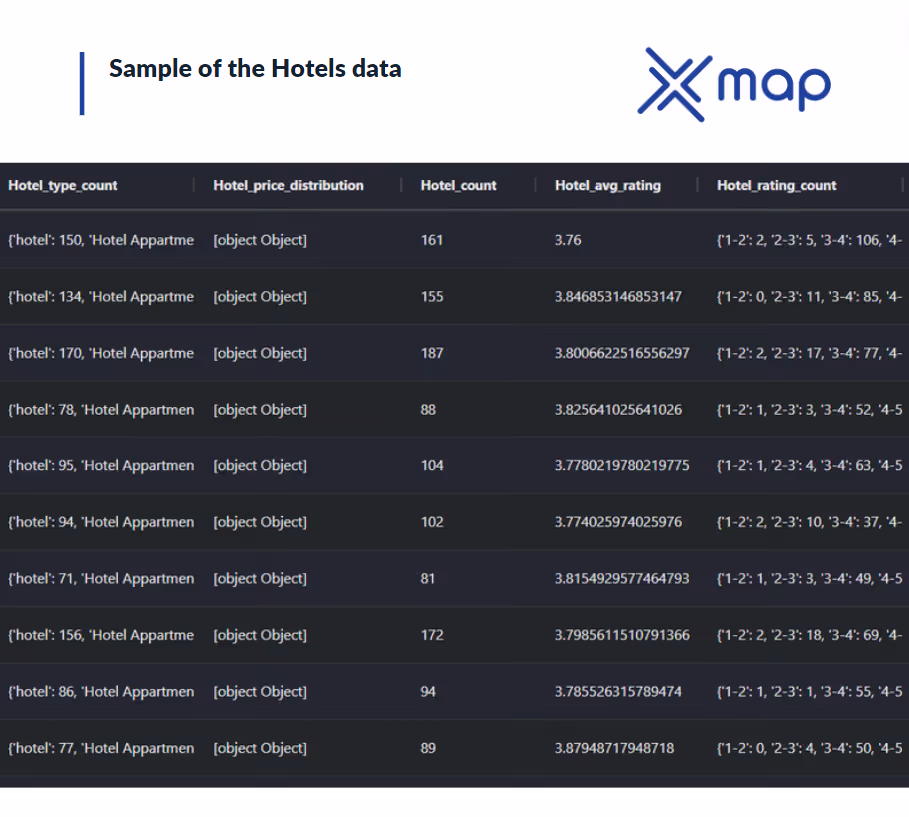Click the Hotel_count column header

pyautogui.click(x=459, y=186)
